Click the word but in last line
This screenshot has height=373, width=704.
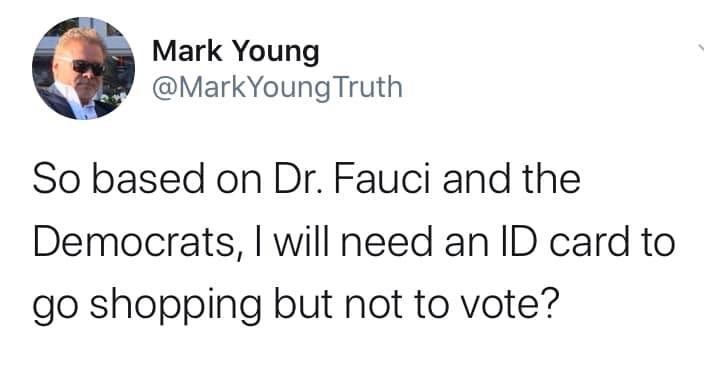[304, 304]
